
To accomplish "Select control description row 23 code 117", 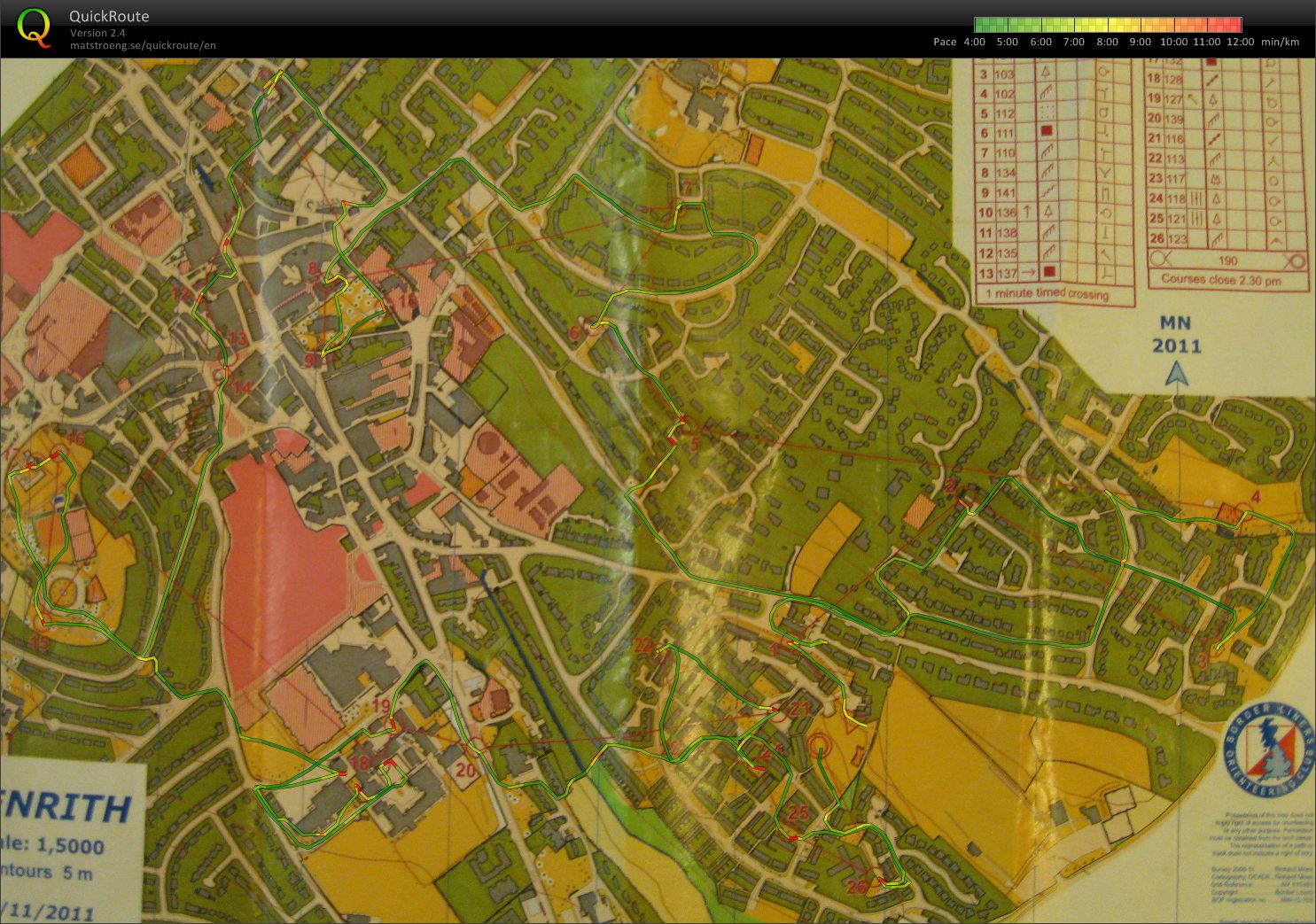I will [x=1224, y=179].
